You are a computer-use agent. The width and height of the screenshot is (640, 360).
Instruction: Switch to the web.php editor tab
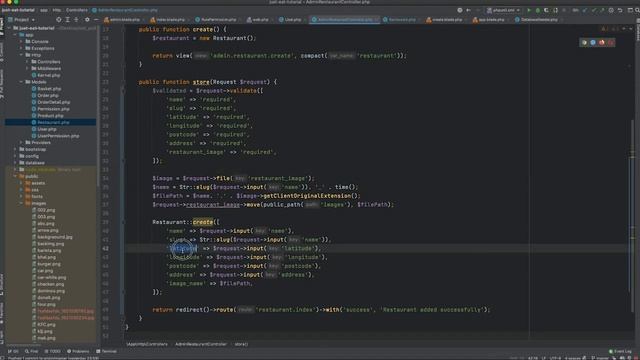[258, 20]
